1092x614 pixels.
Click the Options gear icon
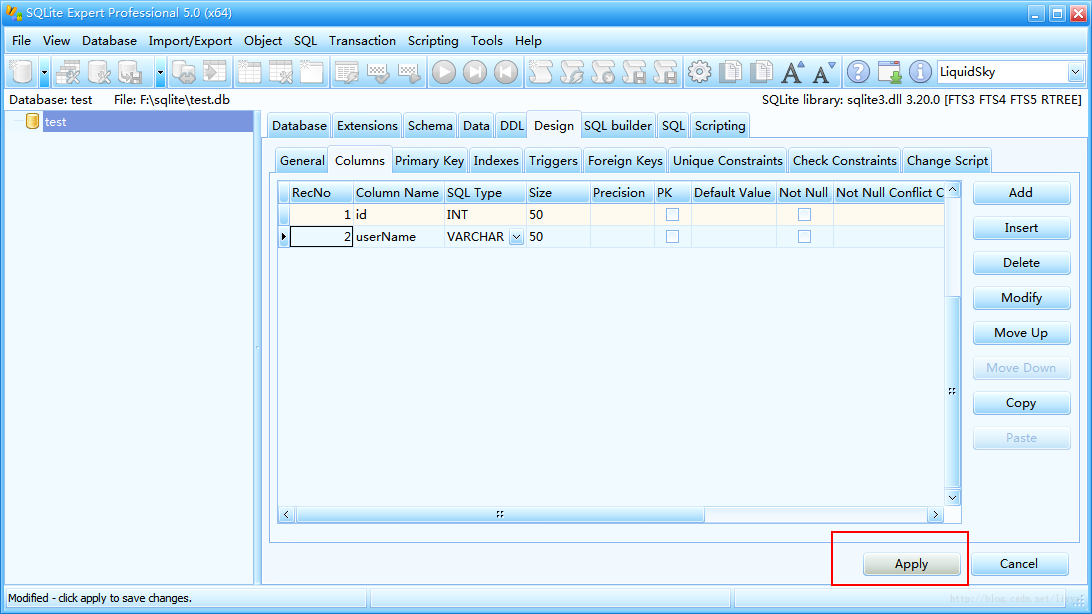[699, 72]
